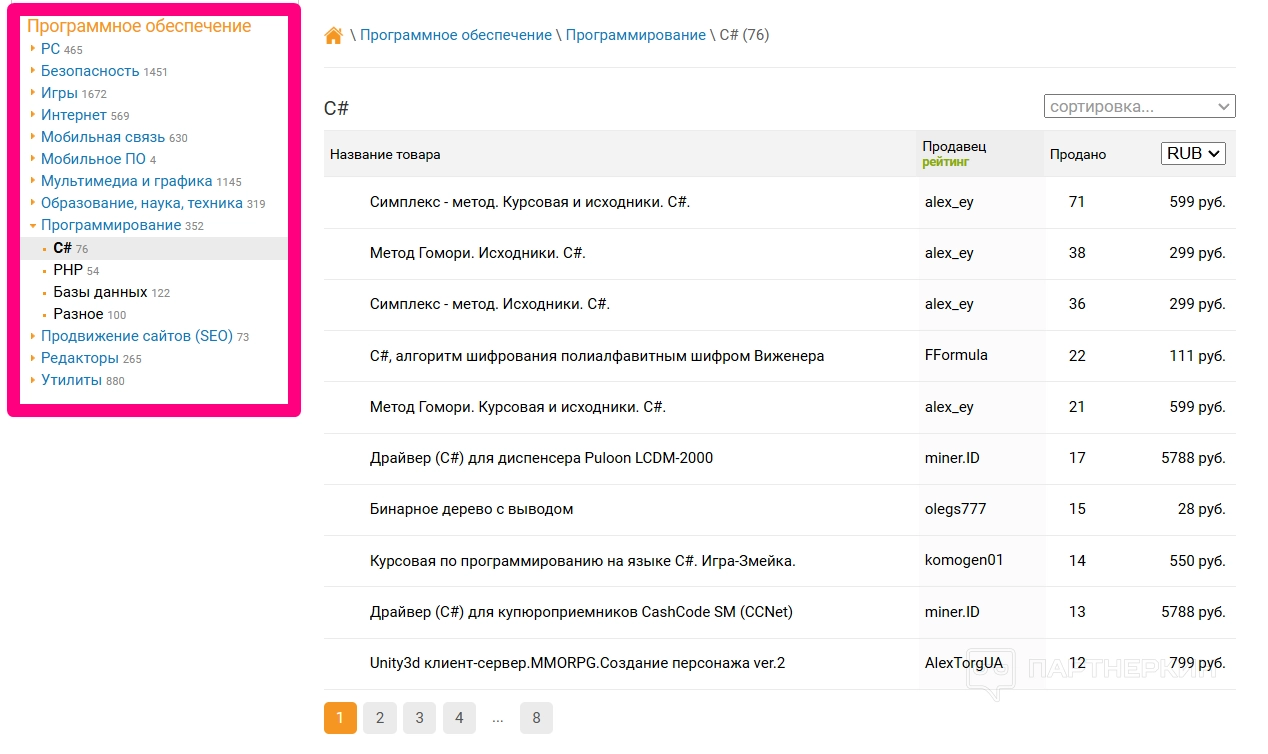Collapse the Программирование category arrow
Screen dimensions: 1268x754
(x=33, y=226)
